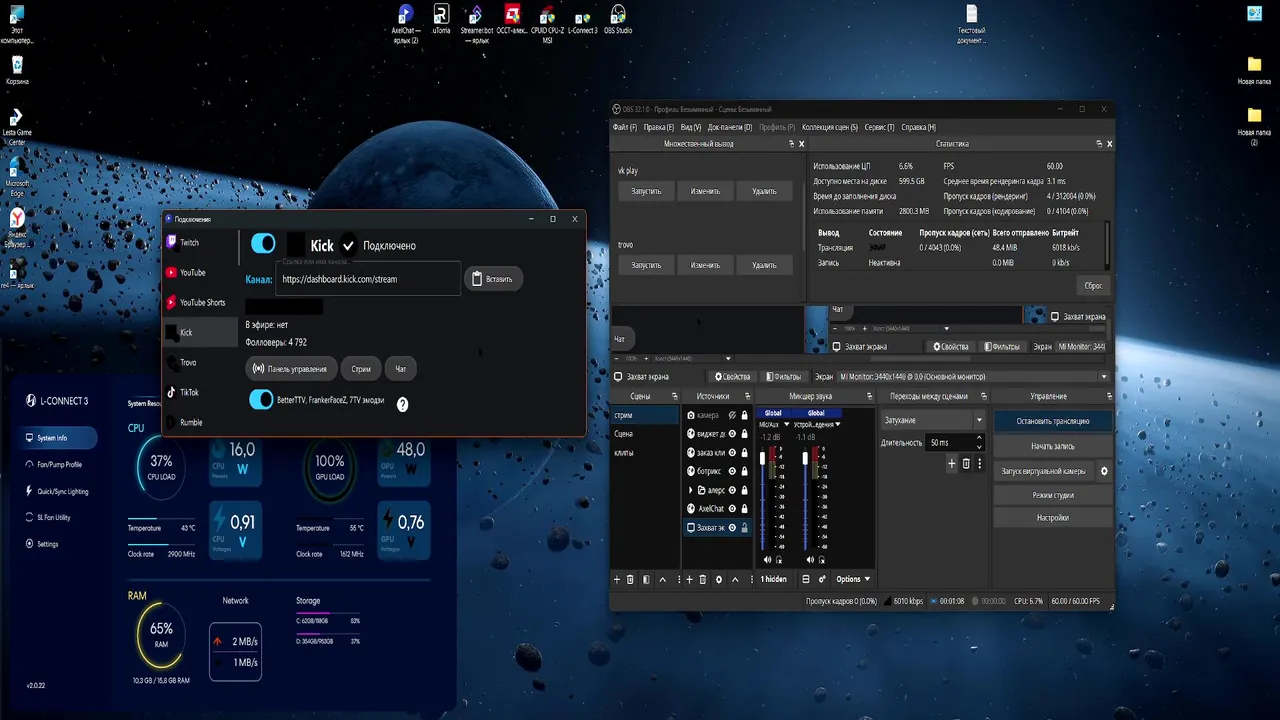The image size is (1280, 720).
Task: Select YouTube Shorts in connections sidebar
Action: [x=199, y=302]
